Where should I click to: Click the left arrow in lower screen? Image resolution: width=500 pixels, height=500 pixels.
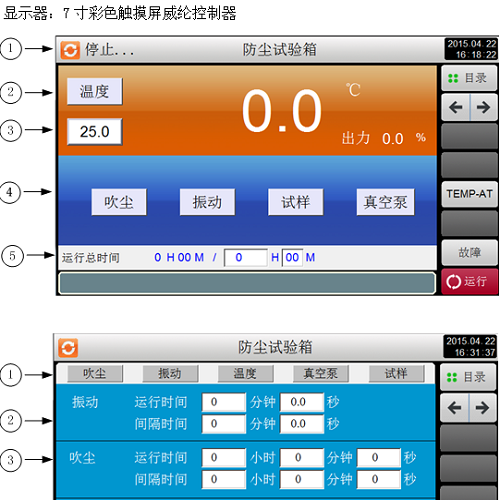454,407
